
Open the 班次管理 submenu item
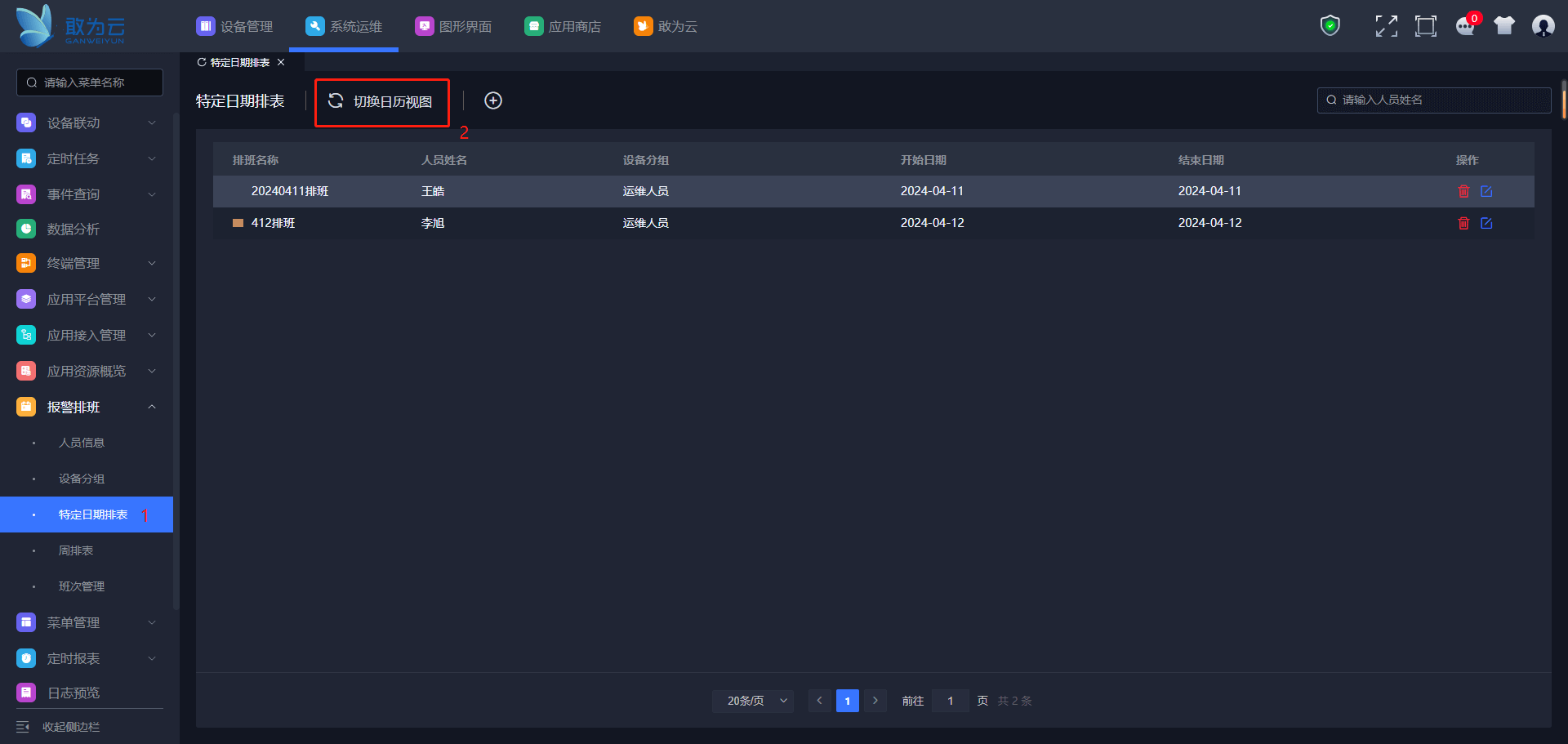(x=82, y=586)
